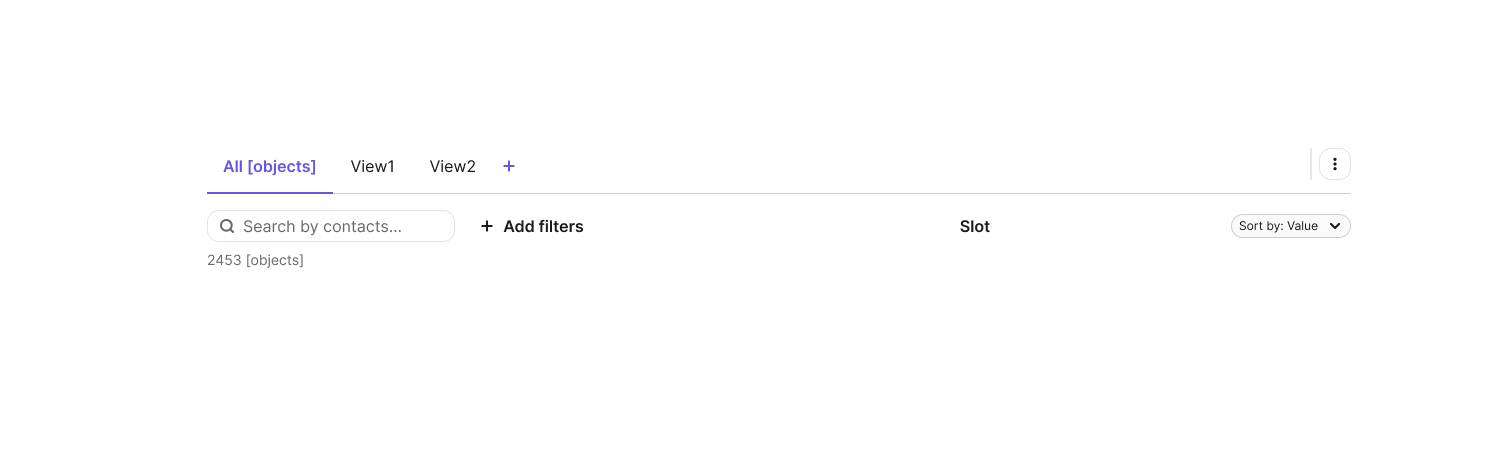
Task: Click the magnifier icon in the search field
Action: 227,226
